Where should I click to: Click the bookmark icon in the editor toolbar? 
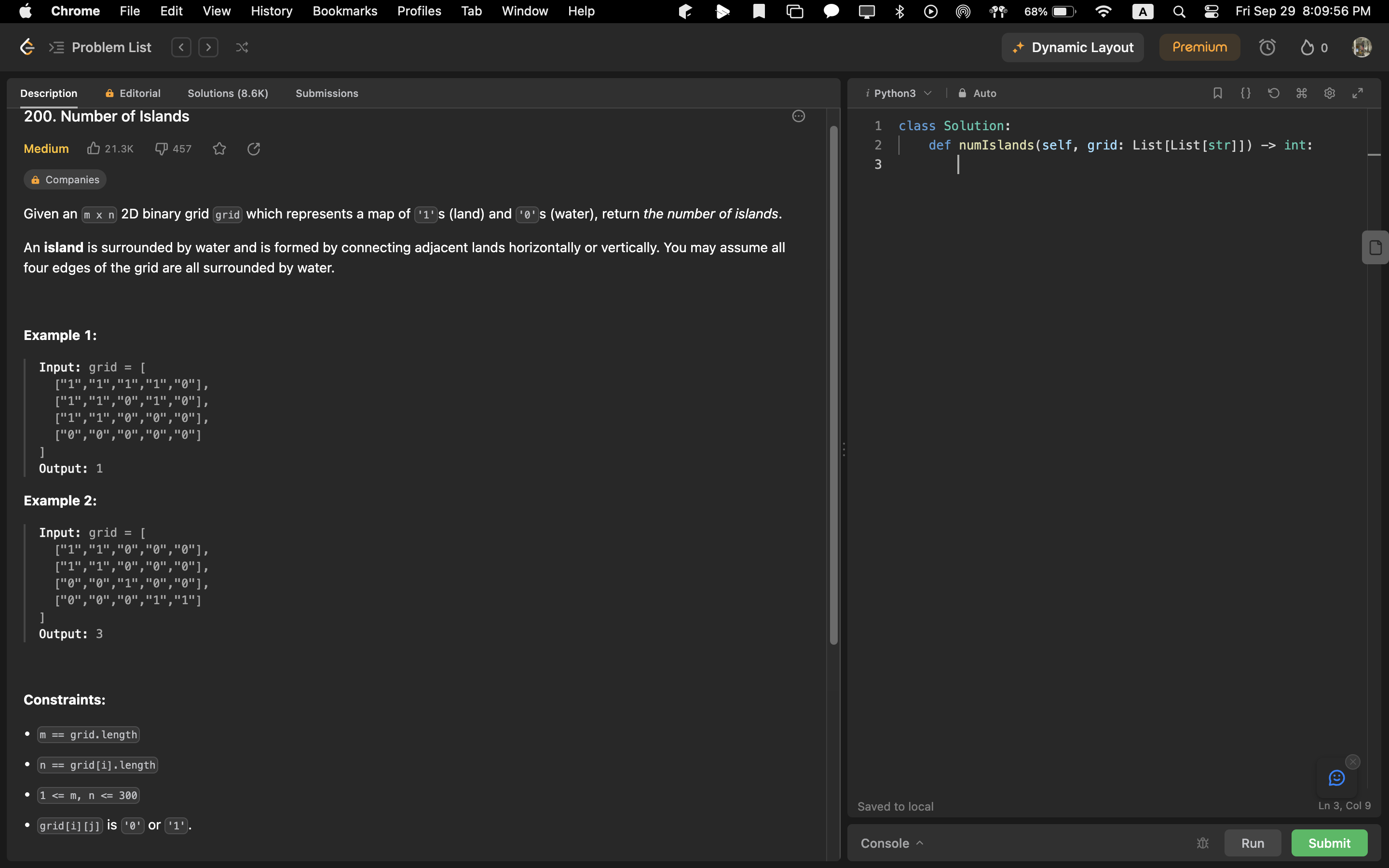(1217, 93)
